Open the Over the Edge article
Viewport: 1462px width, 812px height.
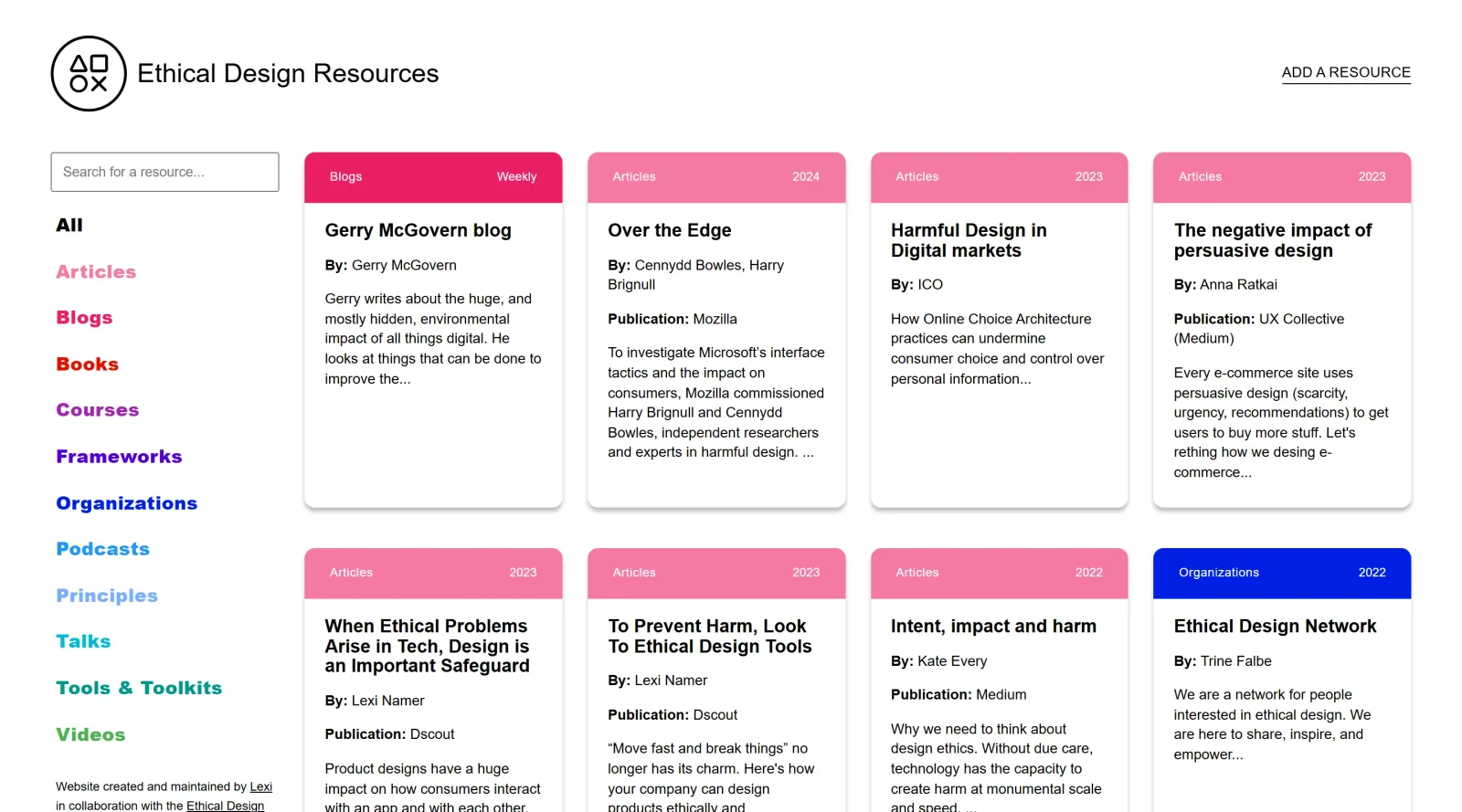(x=670, y=230)
